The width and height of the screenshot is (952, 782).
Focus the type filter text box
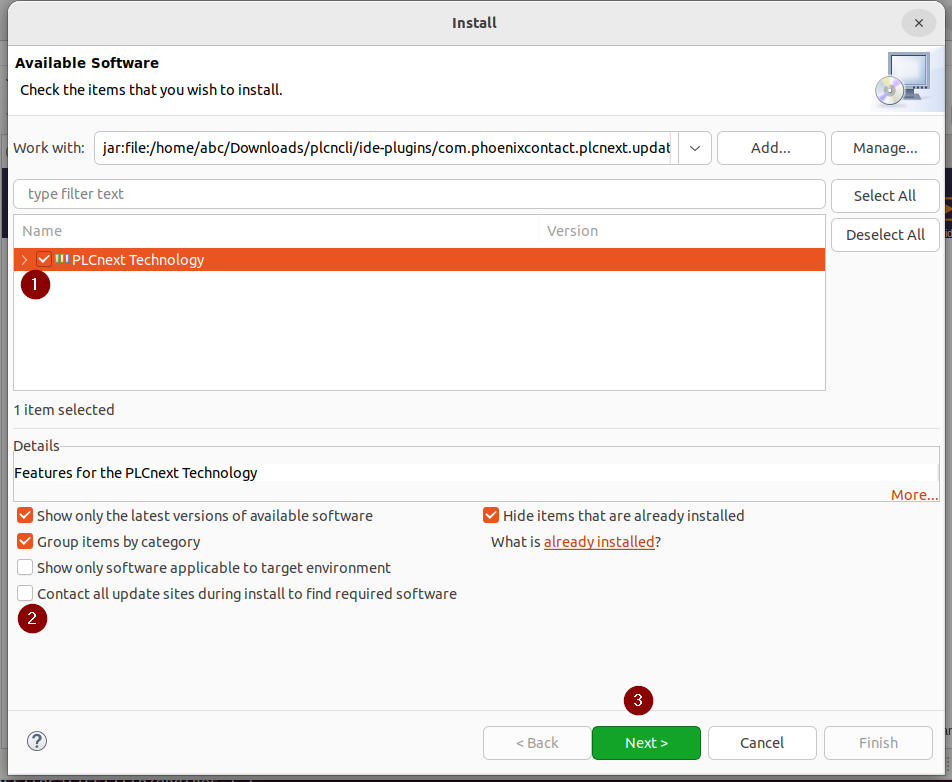pos(419,194)
